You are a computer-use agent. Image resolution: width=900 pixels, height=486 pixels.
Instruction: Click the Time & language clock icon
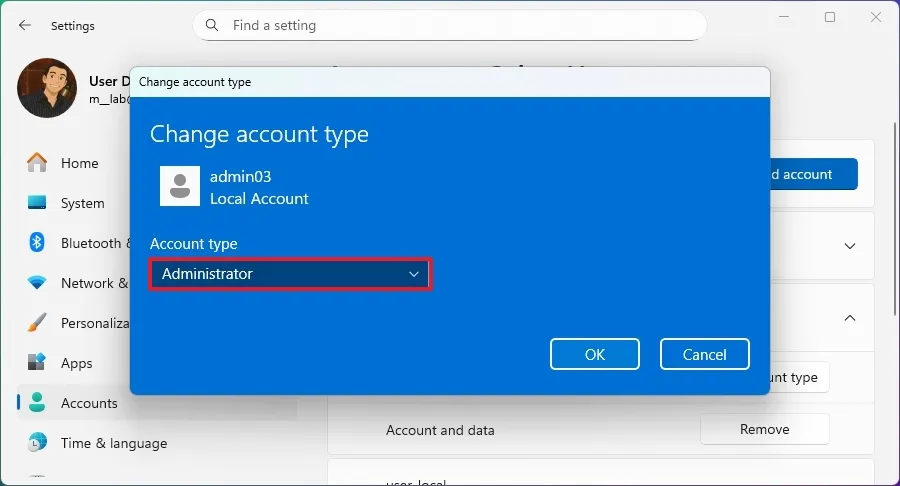point(37,443)
